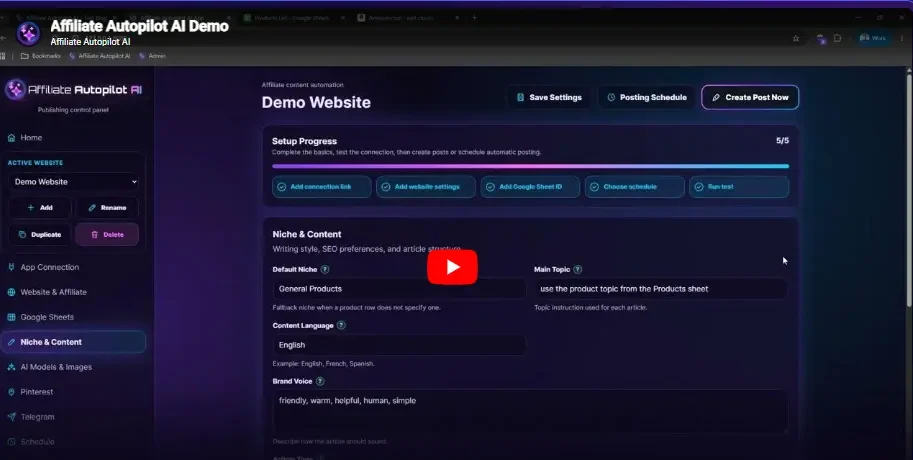The image size is (913, 460).
Task: Bookmark this page with the star icon
Action: (x=795, y=38)
